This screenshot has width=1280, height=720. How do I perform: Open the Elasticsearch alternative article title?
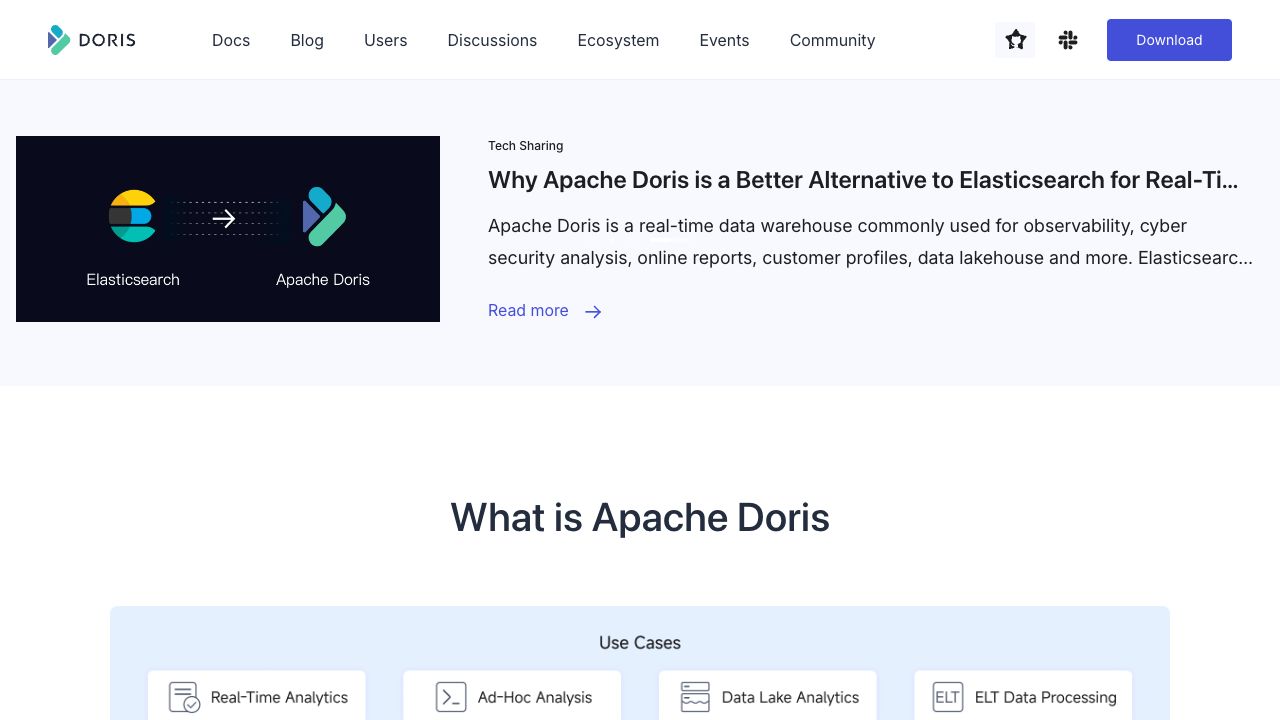pyautogui.click(x=863, y=180)
